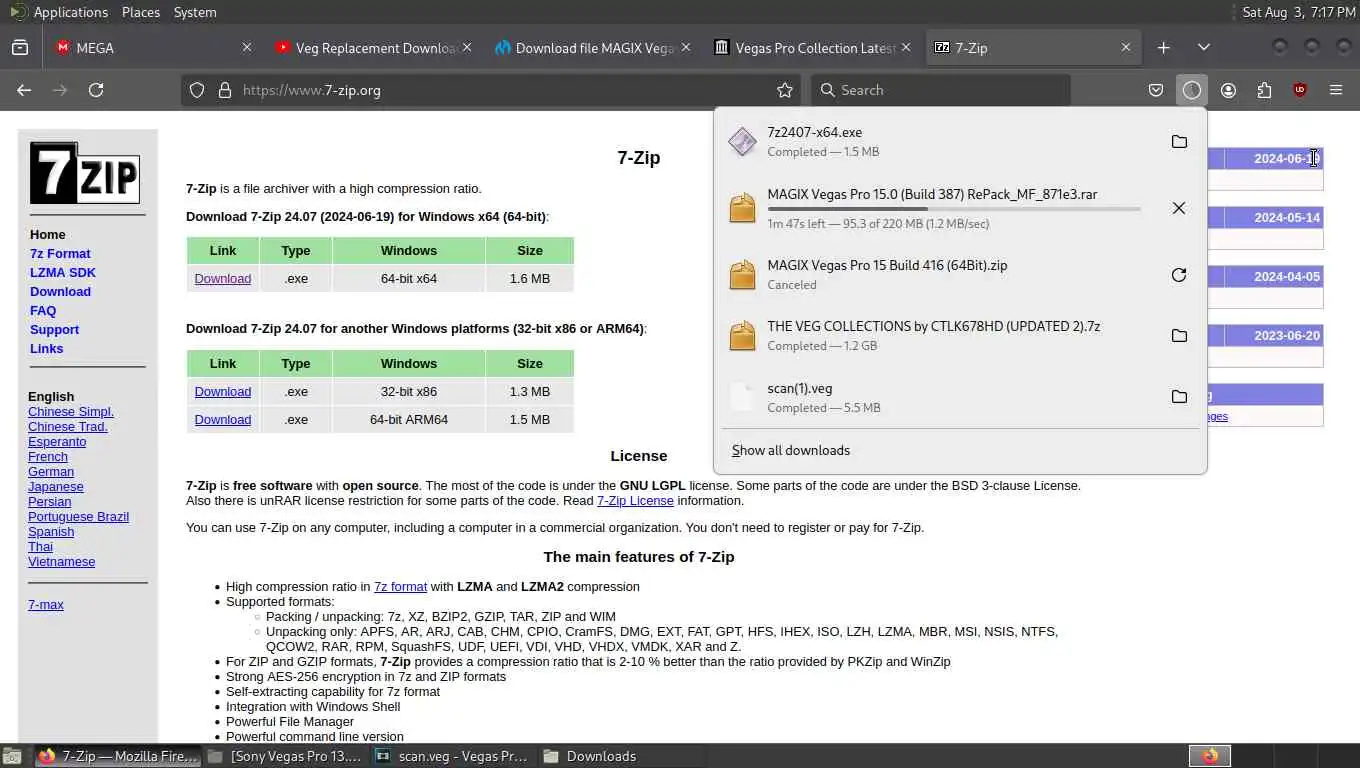Click the 7-Zip logo image
Screen dimensions: 1360x768
pos(85,173)
